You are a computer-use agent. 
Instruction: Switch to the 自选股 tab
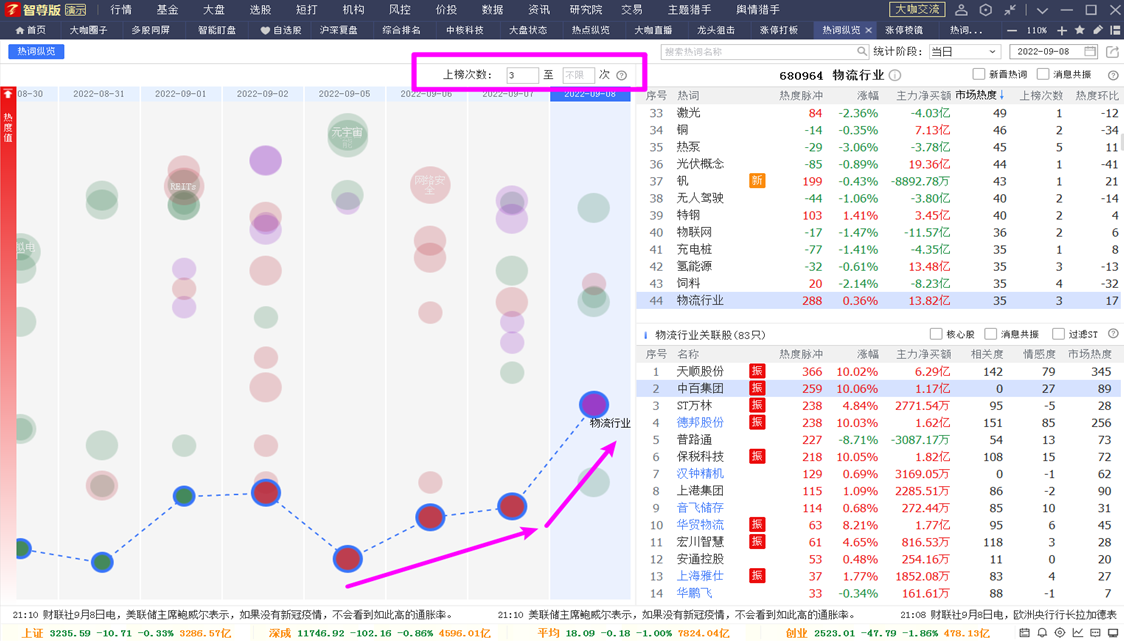coord(281,30)
